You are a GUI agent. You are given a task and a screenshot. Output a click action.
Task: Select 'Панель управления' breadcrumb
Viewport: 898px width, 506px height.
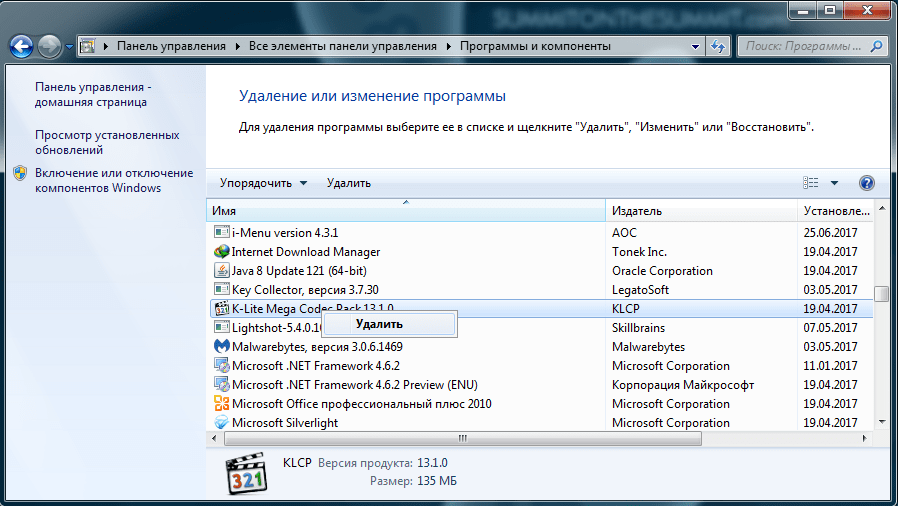171,46
